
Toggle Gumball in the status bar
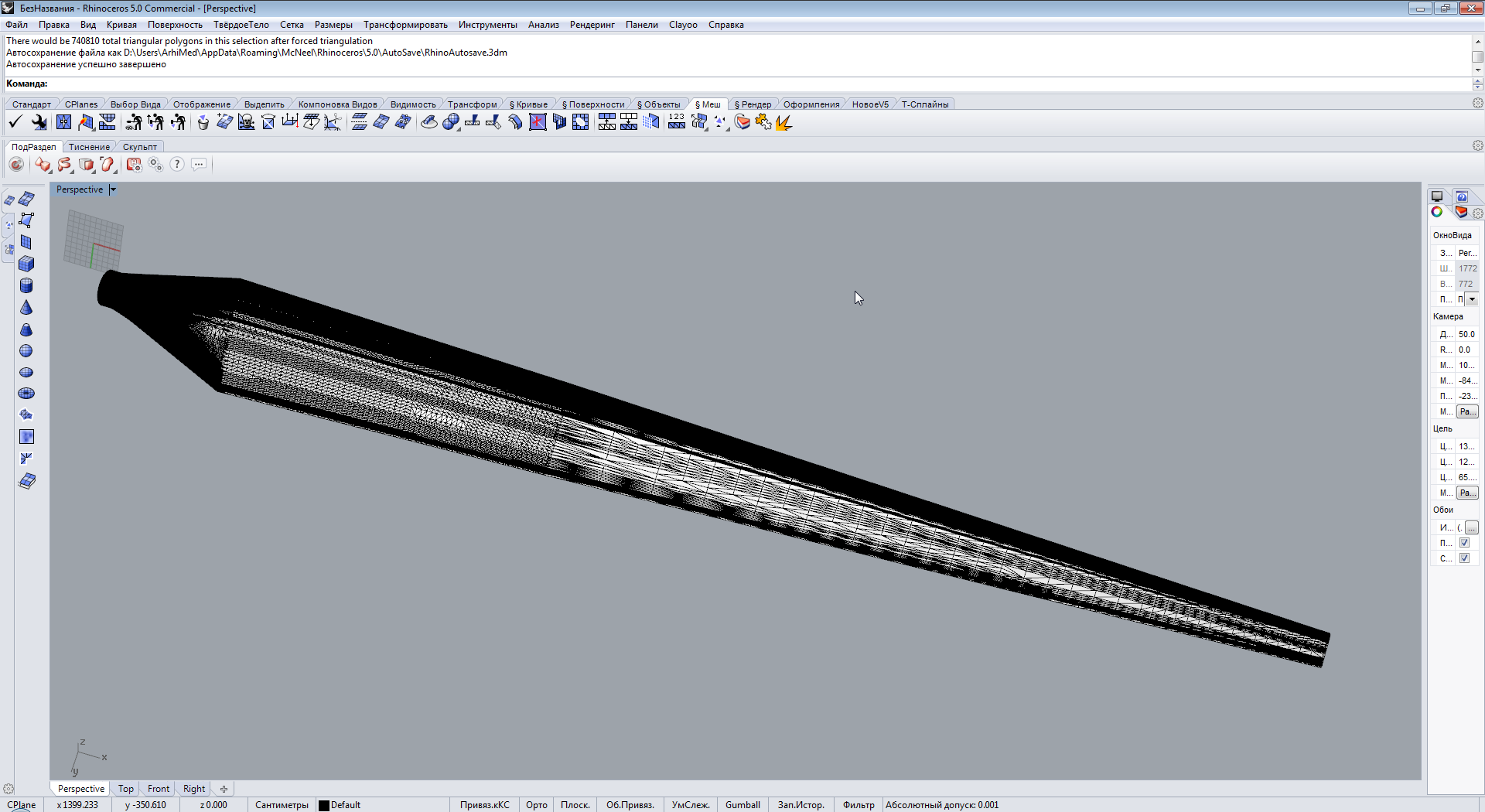(742, 805)
